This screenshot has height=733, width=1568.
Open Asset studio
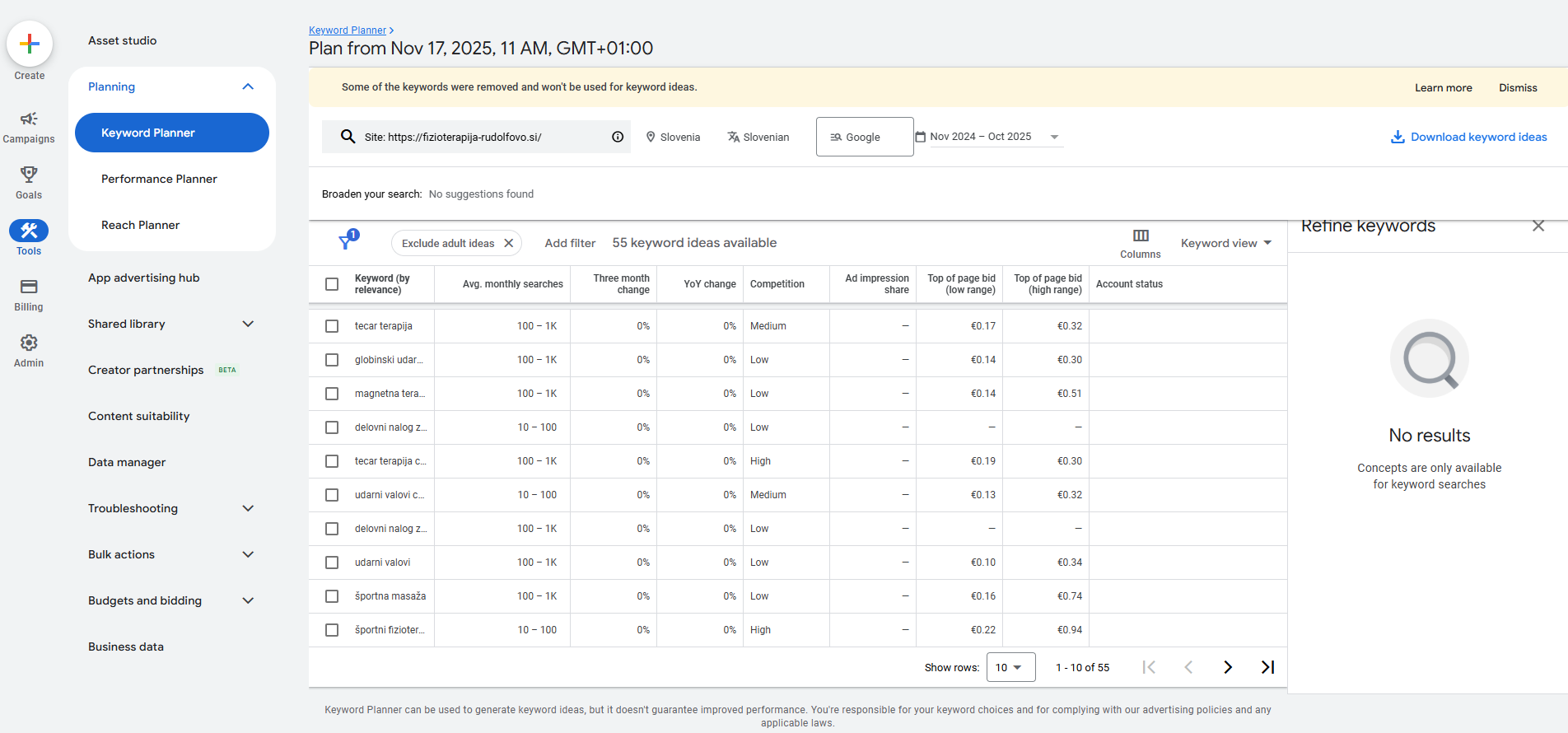point(122,40)
